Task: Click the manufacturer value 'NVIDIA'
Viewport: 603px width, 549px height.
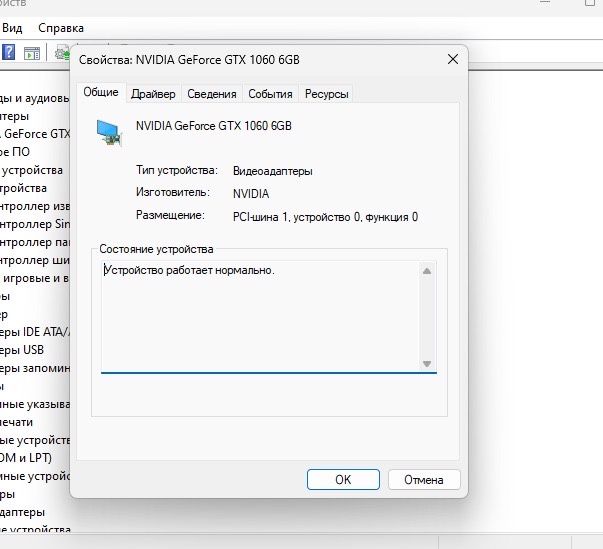Action: [251, 193]
